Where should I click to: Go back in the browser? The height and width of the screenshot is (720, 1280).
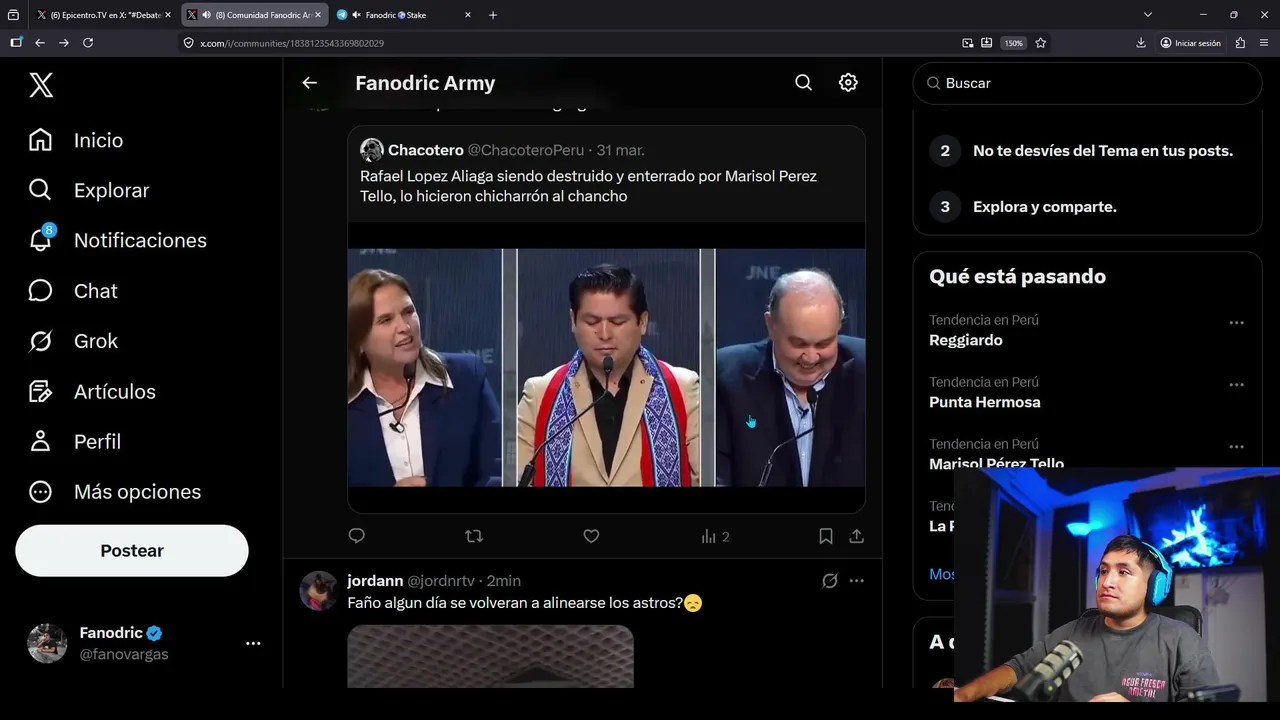40,43
